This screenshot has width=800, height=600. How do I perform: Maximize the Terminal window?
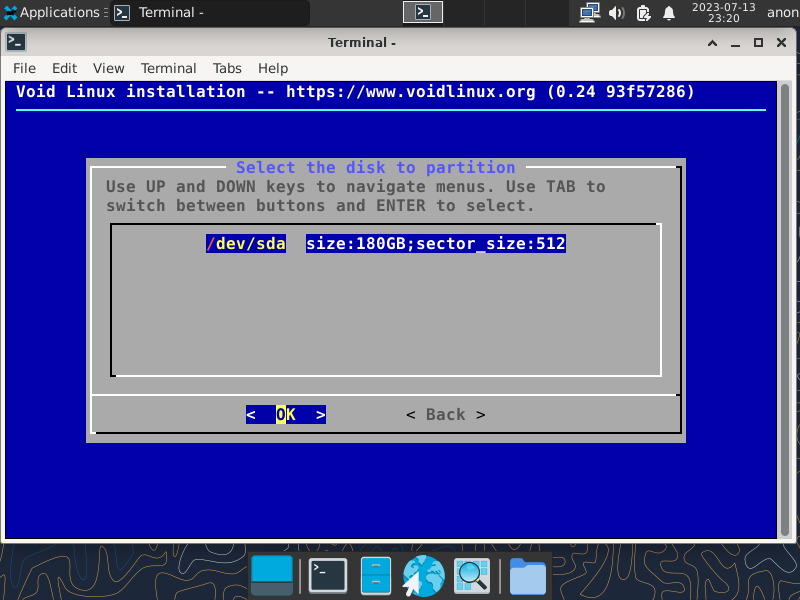758,43
